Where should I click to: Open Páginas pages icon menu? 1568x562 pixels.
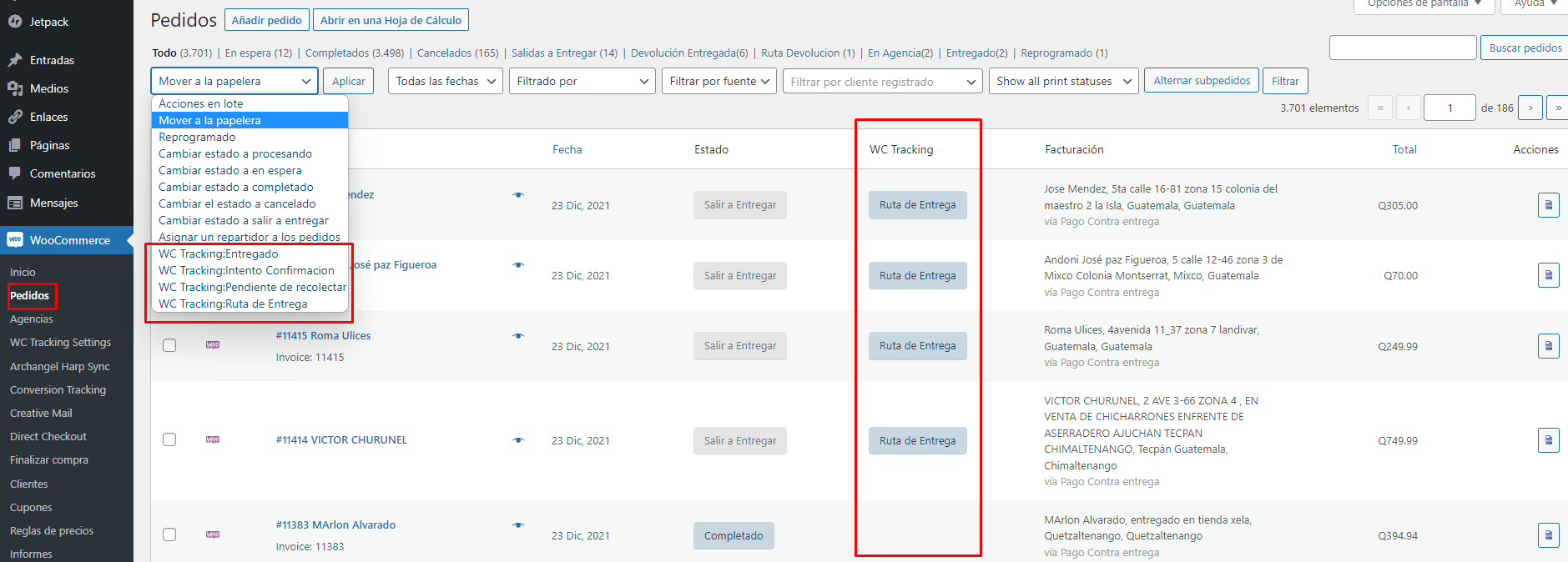(x=15, y=145)
